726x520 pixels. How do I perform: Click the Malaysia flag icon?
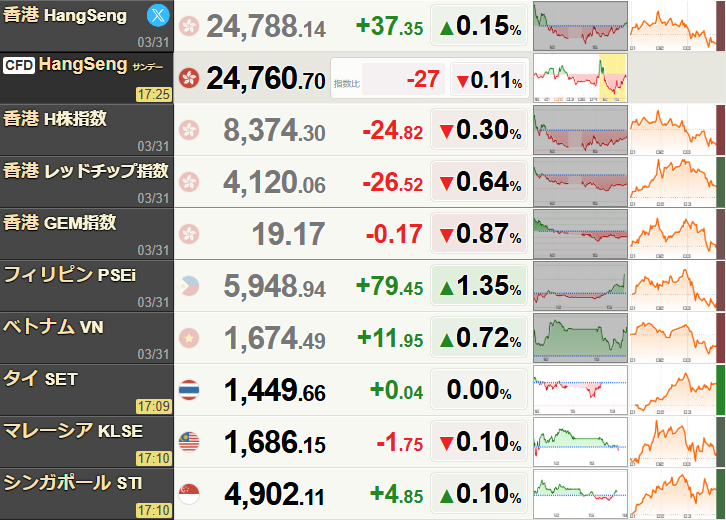click(189, 442)
